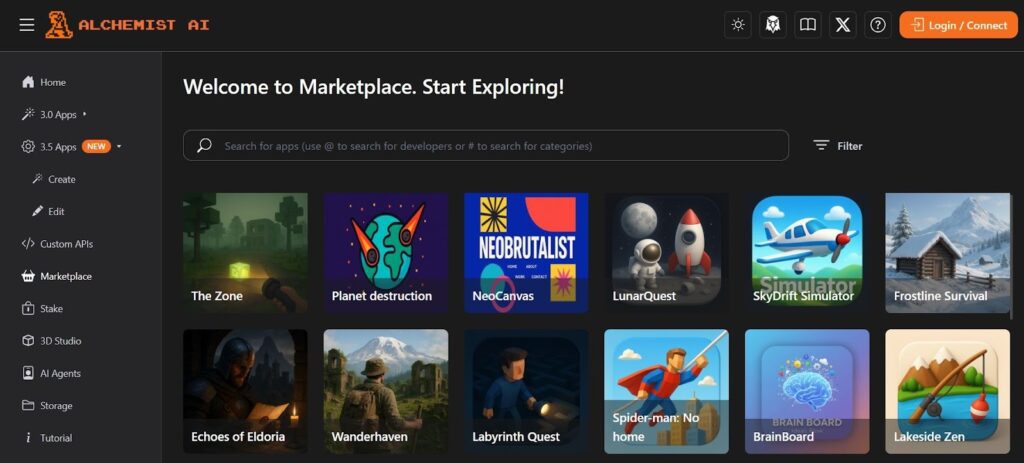Screen dimensions: 1024x463
Task: Click the owl mascot icon in header
Action: 772,25
